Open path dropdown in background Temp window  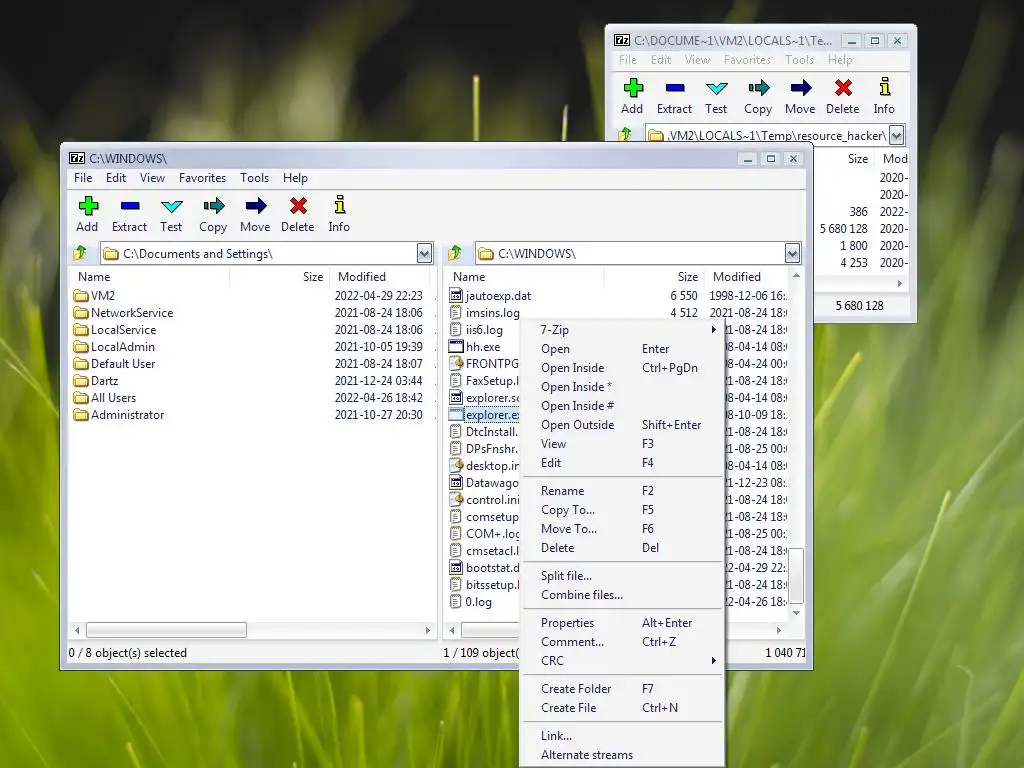click(897, 135)
